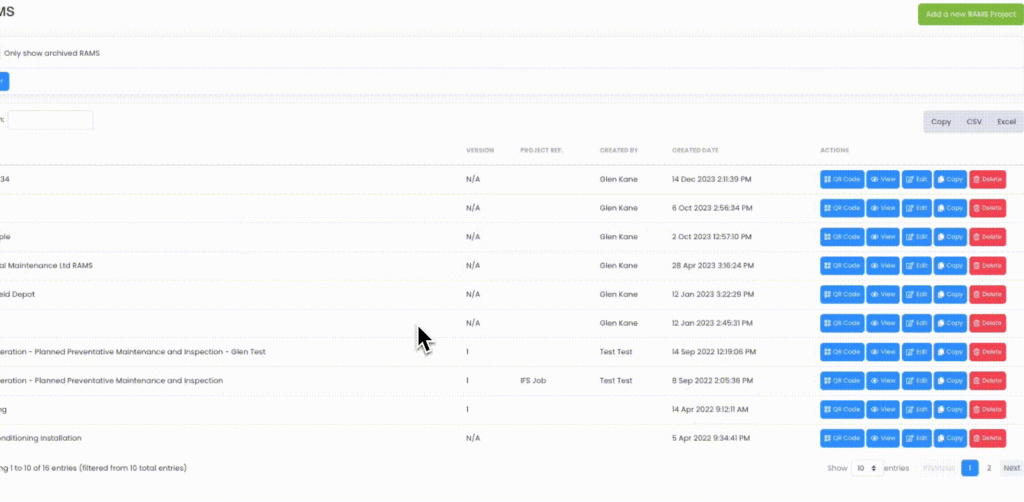Copy the RAMS created 14 Apr 2022
The height and width of the screenshot is (502, 1024).
pos(950,409)
